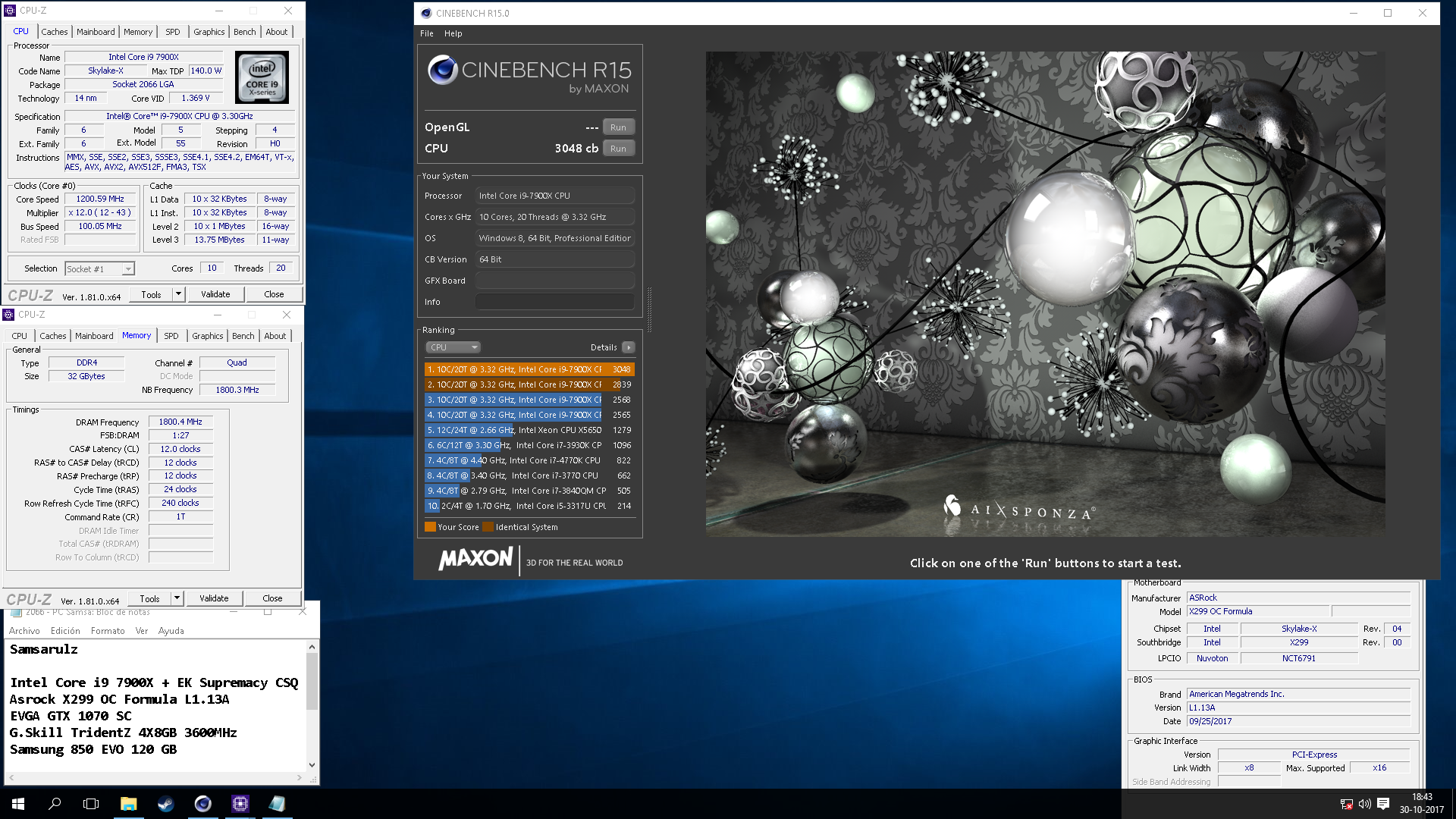Open Notepad Formato menu

[108, 631]
